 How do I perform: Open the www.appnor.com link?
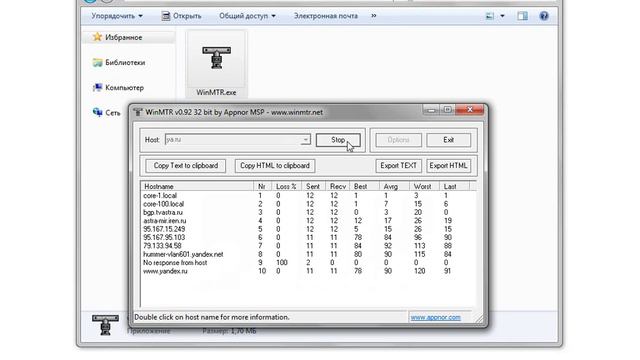[436, 317]
